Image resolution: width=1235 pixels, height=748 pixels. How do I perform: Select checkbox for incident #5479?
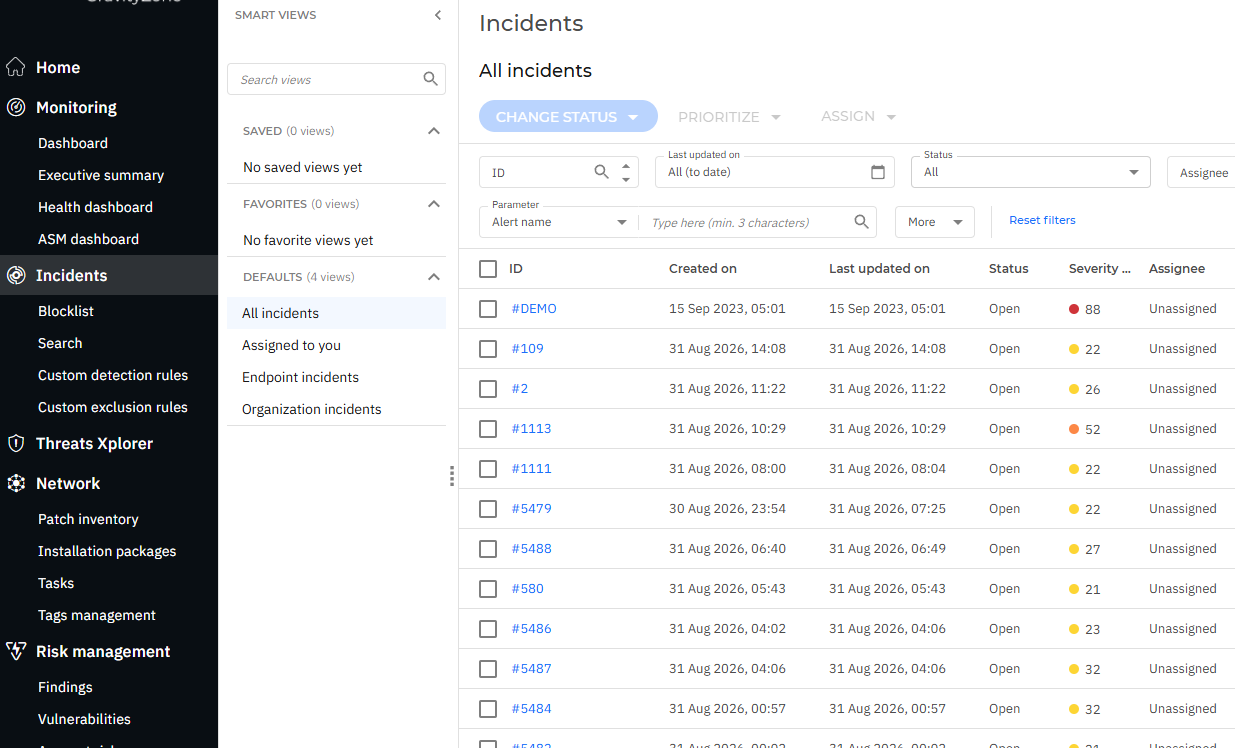point(488,509)
